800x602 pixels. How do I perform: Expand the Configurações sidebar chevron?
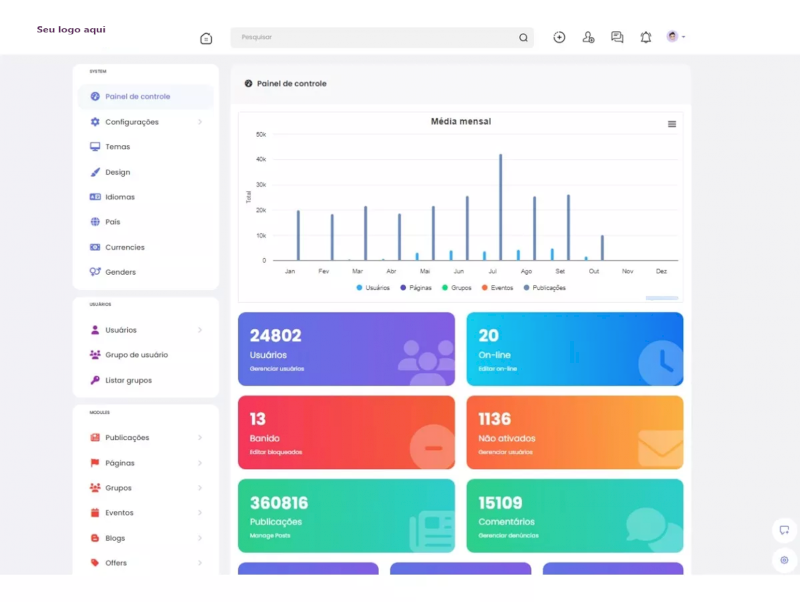[200, 122]
